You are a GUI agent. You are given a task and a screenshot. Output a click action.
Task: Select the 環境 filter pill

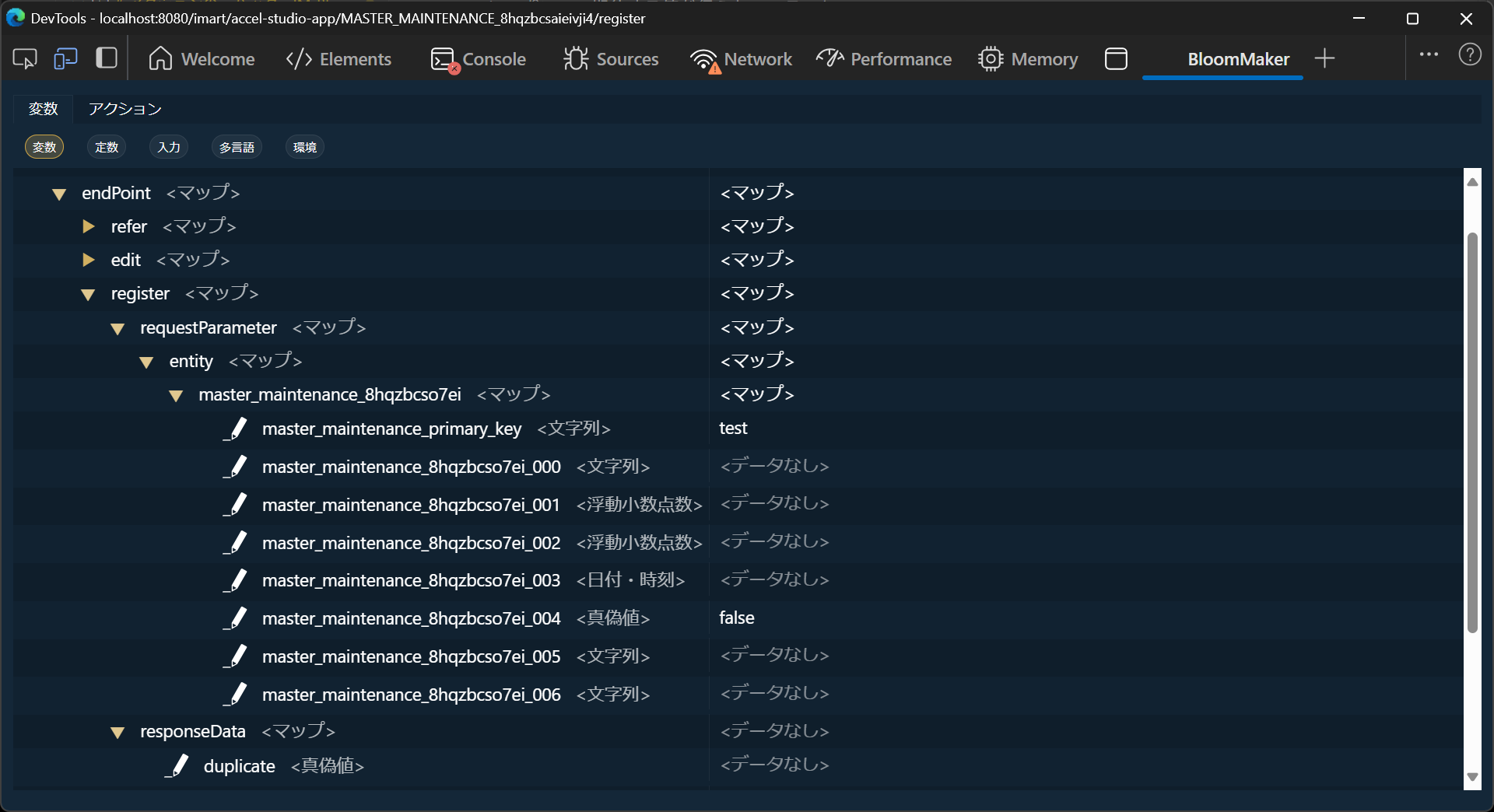pos(304,147)
